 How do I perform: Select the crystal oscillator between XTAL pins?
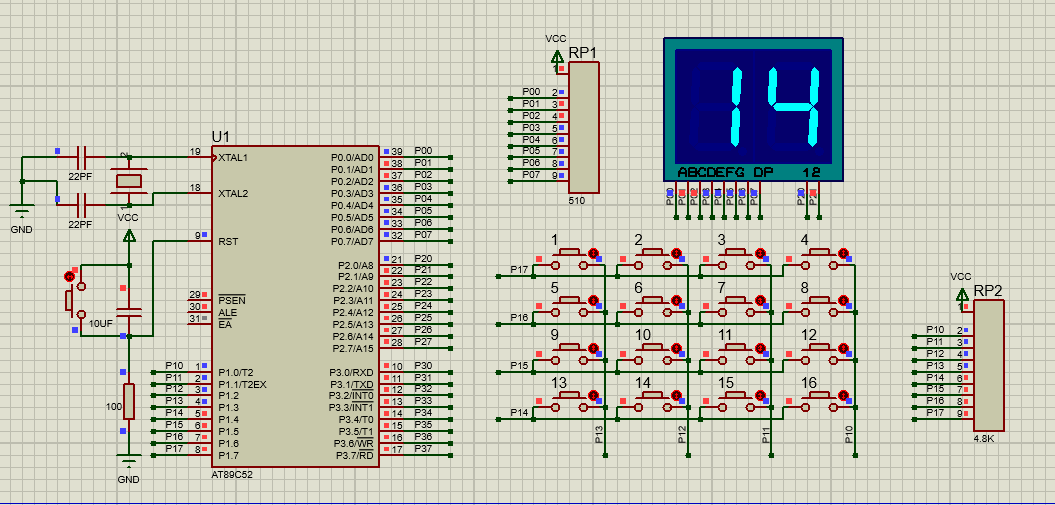click(128, 180)
